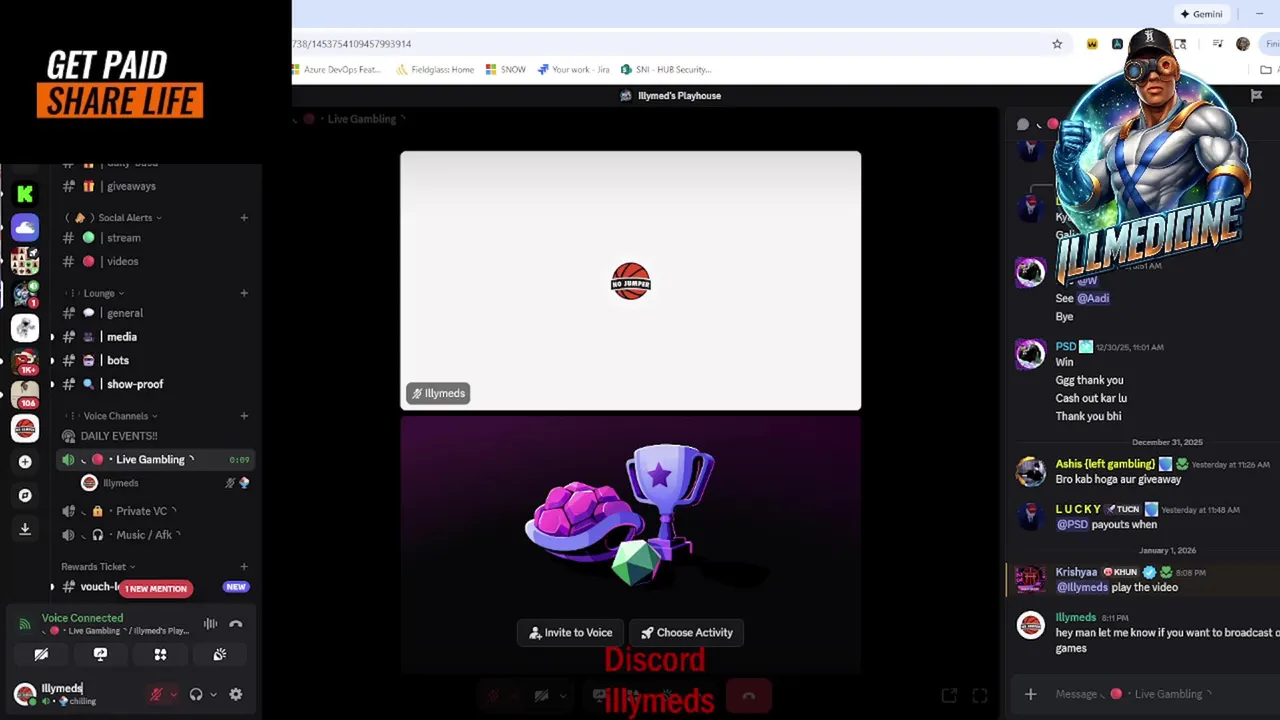Open microphone input options dropdown arrow
The image size is (1280, 720).
[x=173, y=695]
